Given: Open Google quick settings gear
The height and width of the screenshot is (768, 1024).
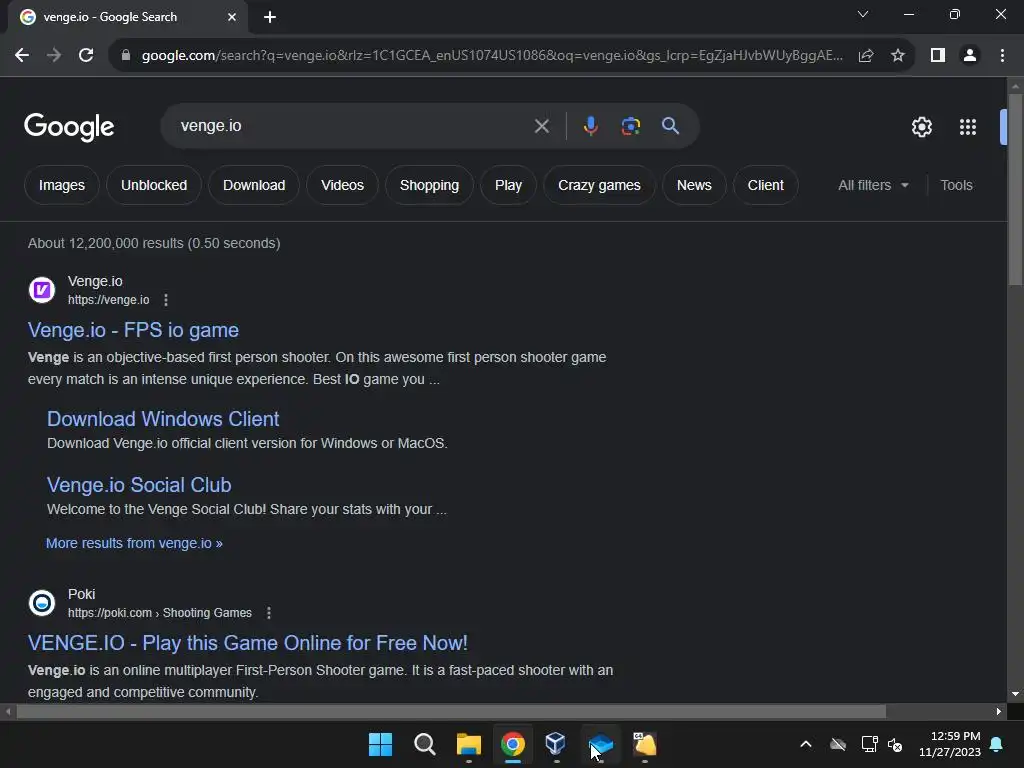Looking at the screenshot, I should coord(921,127).
